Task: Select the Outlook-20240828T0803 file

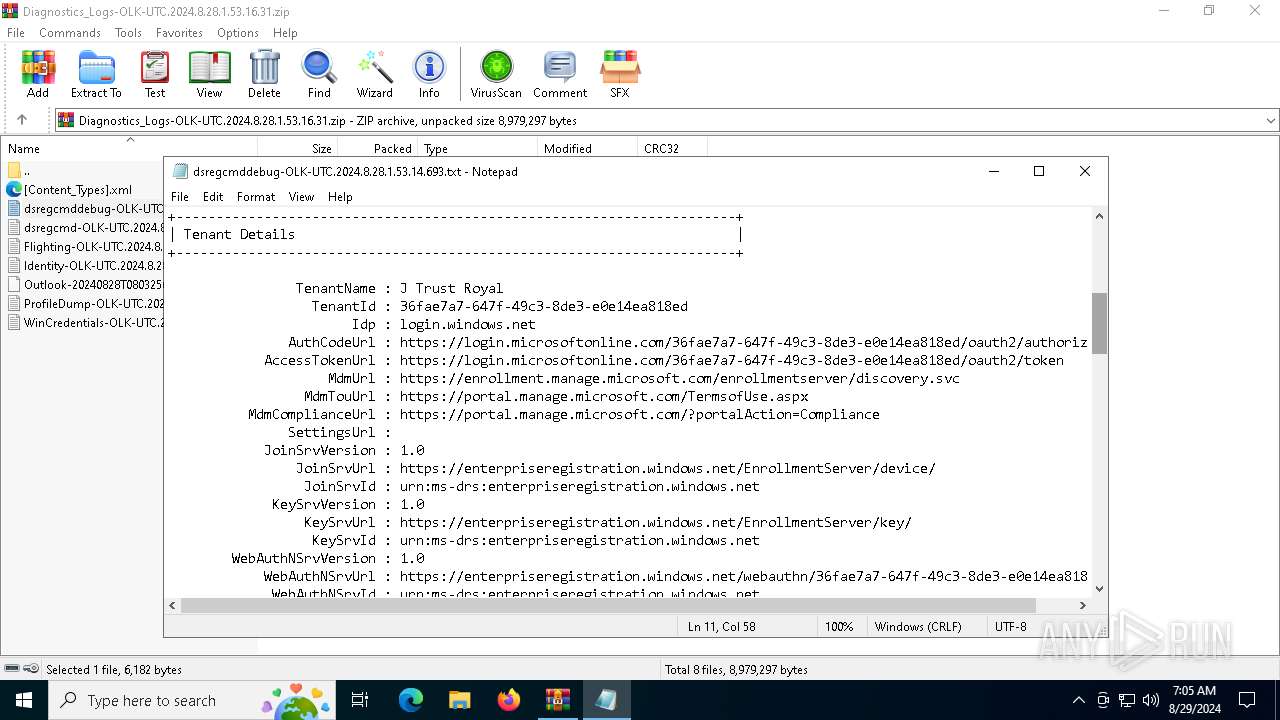Action: 85,285
